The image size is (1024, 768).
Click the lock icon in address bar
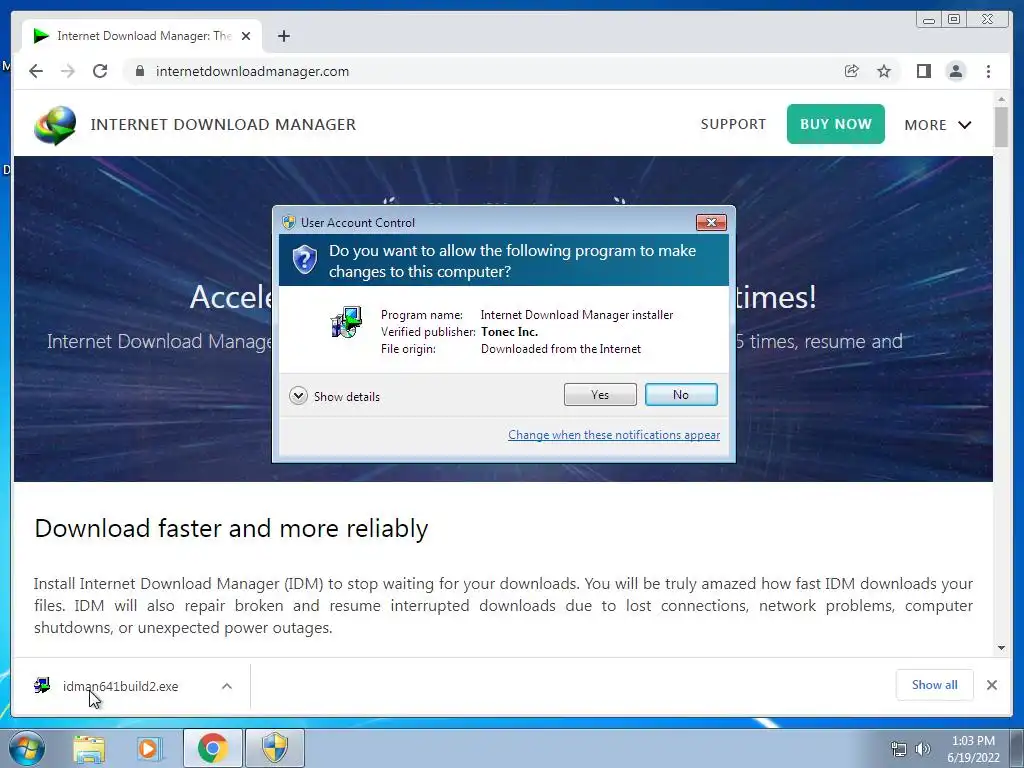(139, 71)
